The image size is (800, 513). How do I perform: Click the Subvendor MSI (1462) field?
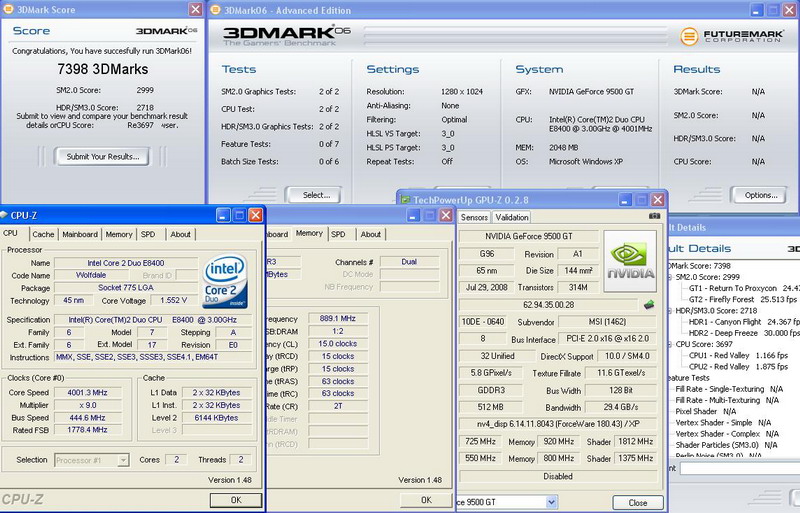607,322
